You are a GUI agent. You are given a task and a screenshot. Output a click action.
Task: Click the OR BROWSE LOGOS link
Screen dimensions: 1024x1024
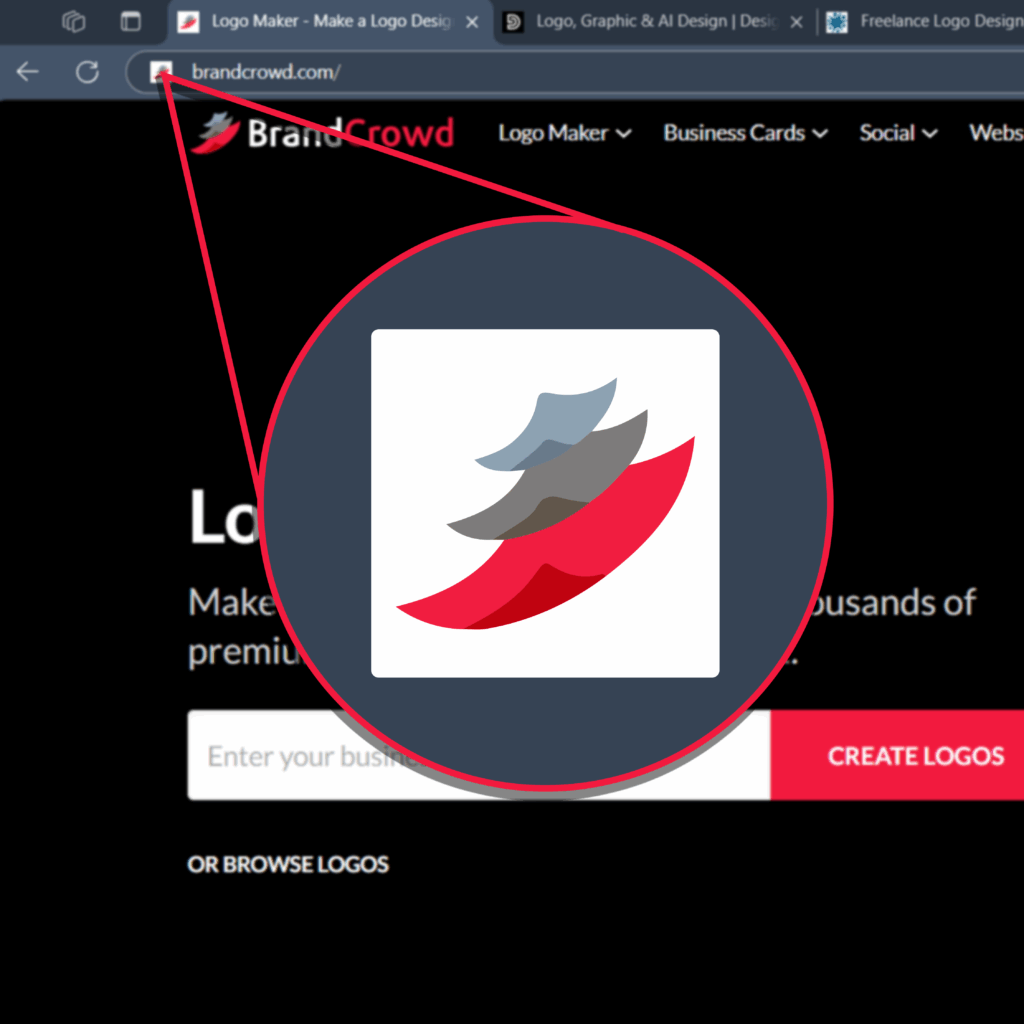coord(288,864)
